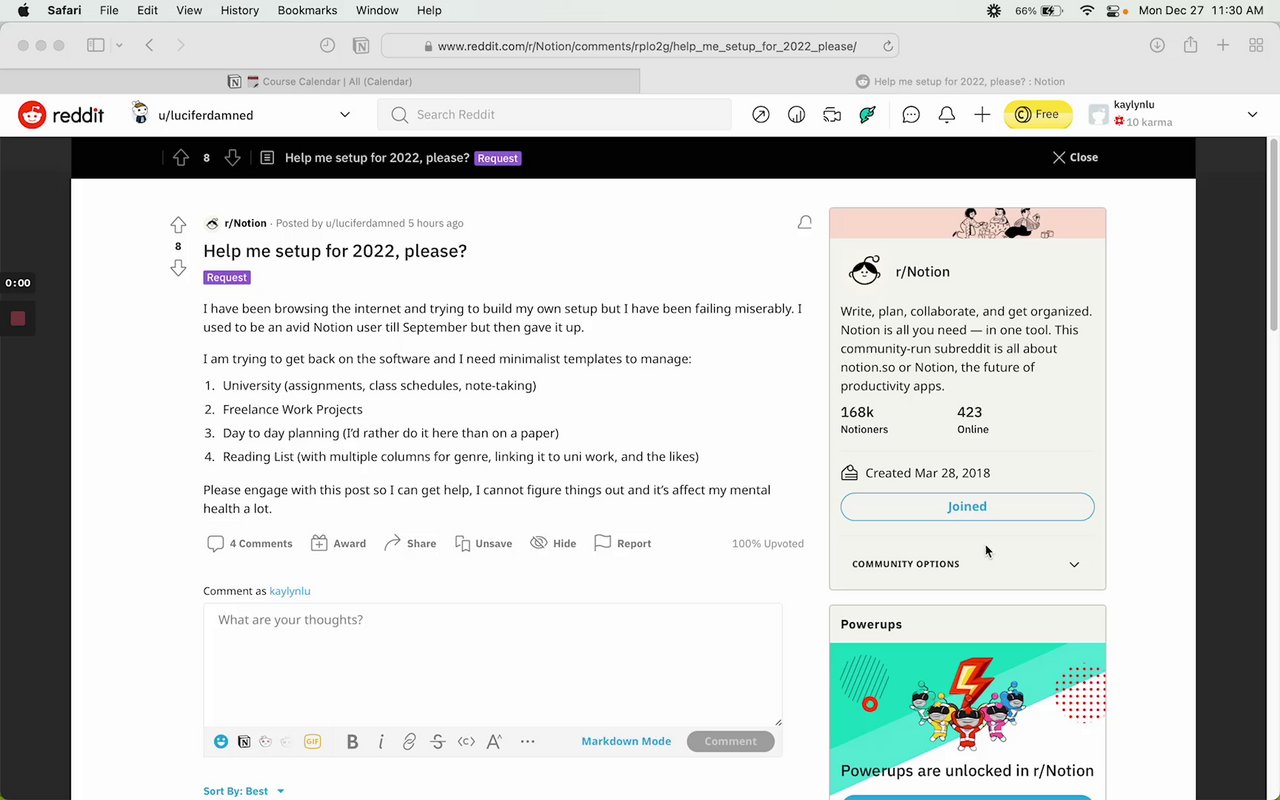Open kaylynlu user account dropdown

pos(1172,115)
